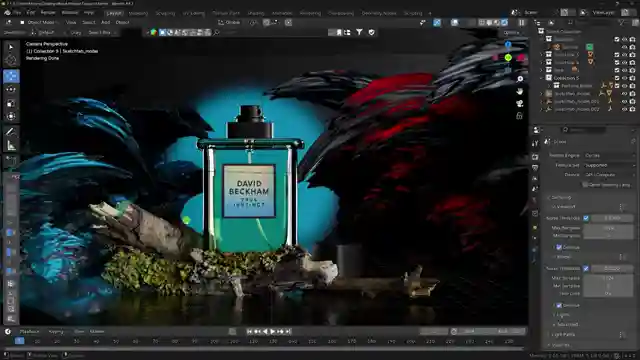Open the timeline Playback menu
Screen dimensions: 640x360
[x=29, y=331]
